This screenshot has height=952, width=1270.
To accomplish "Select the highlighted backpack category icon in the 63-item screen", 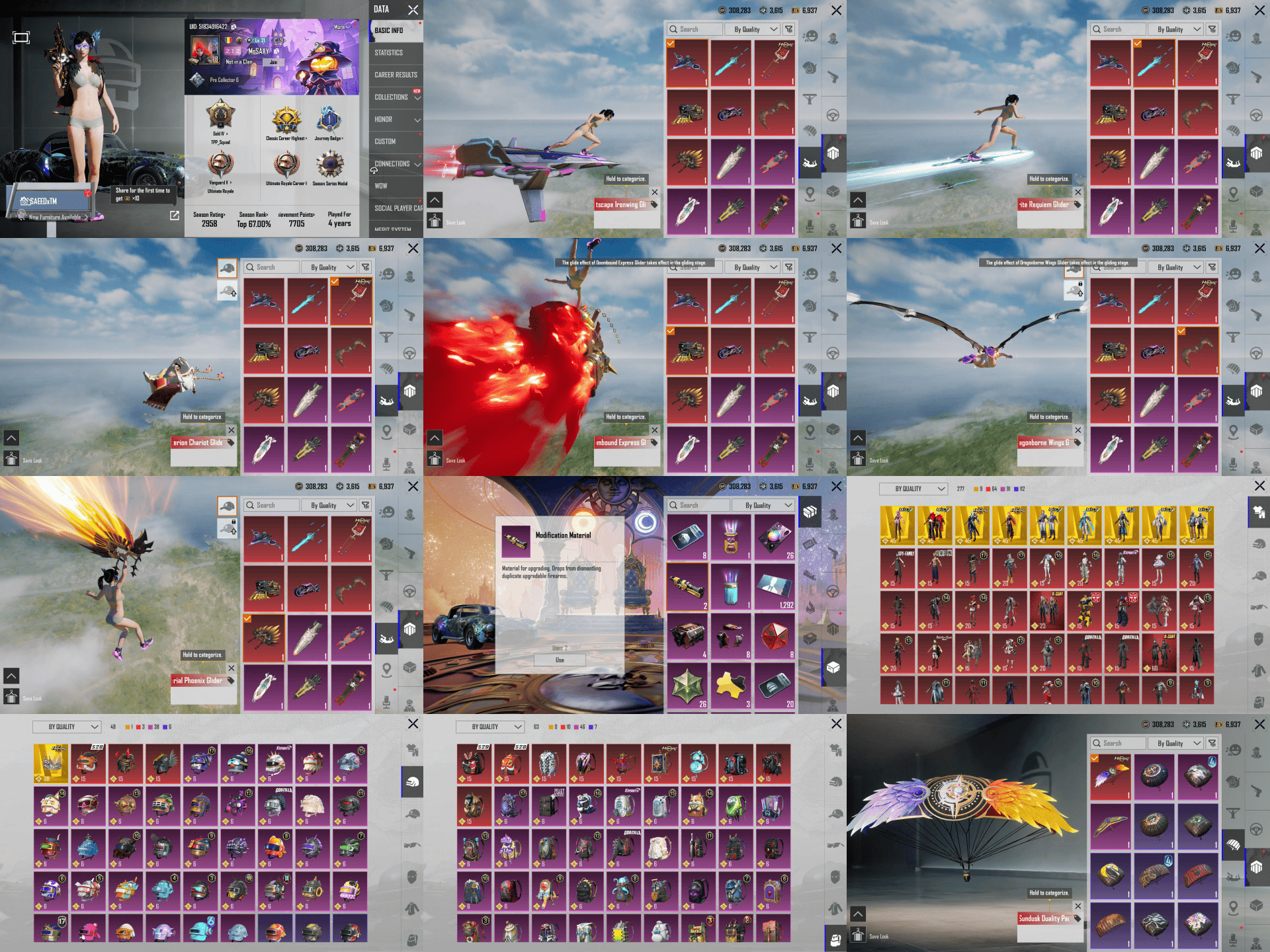I will pyautogui.click(x=835, y=939).
